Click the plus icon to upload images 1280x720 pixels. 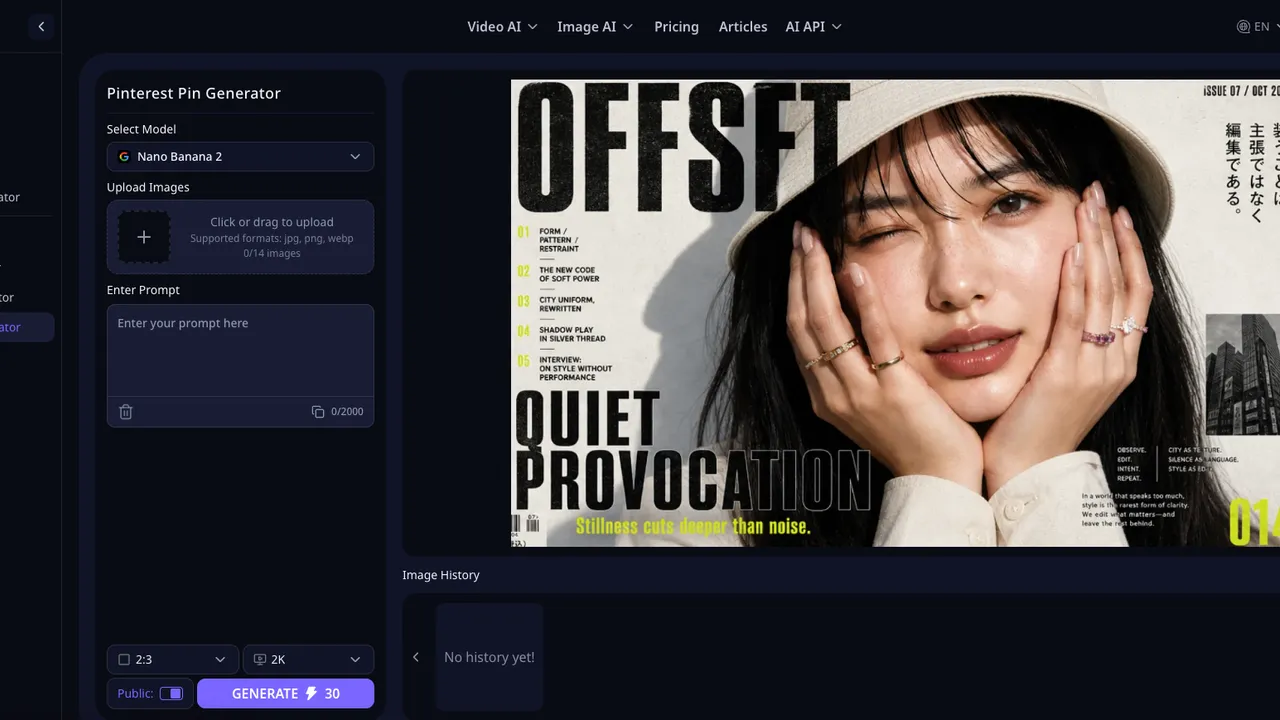point(144,237)
